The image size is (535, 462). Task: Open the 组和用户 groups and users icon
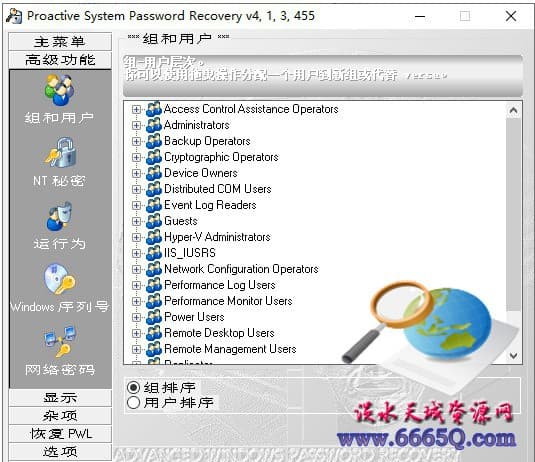pos(59,90)
